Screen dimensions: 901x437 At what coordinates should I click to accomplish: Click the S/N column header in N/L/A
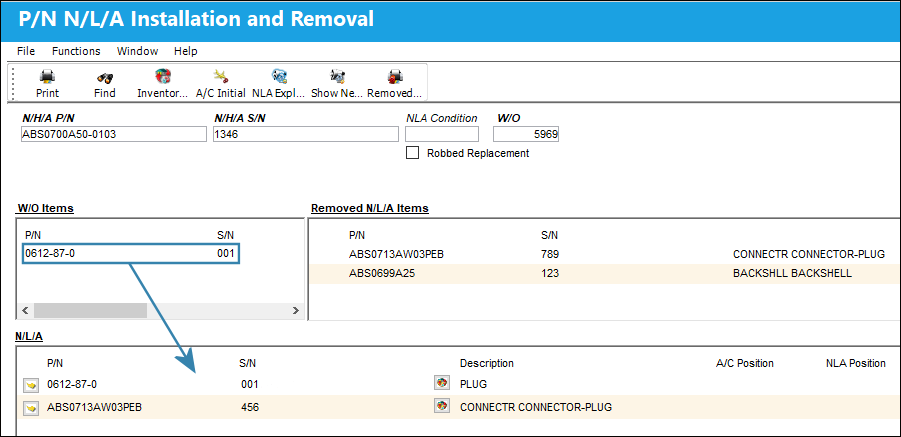pyautogui.click(x=248, y=363)
